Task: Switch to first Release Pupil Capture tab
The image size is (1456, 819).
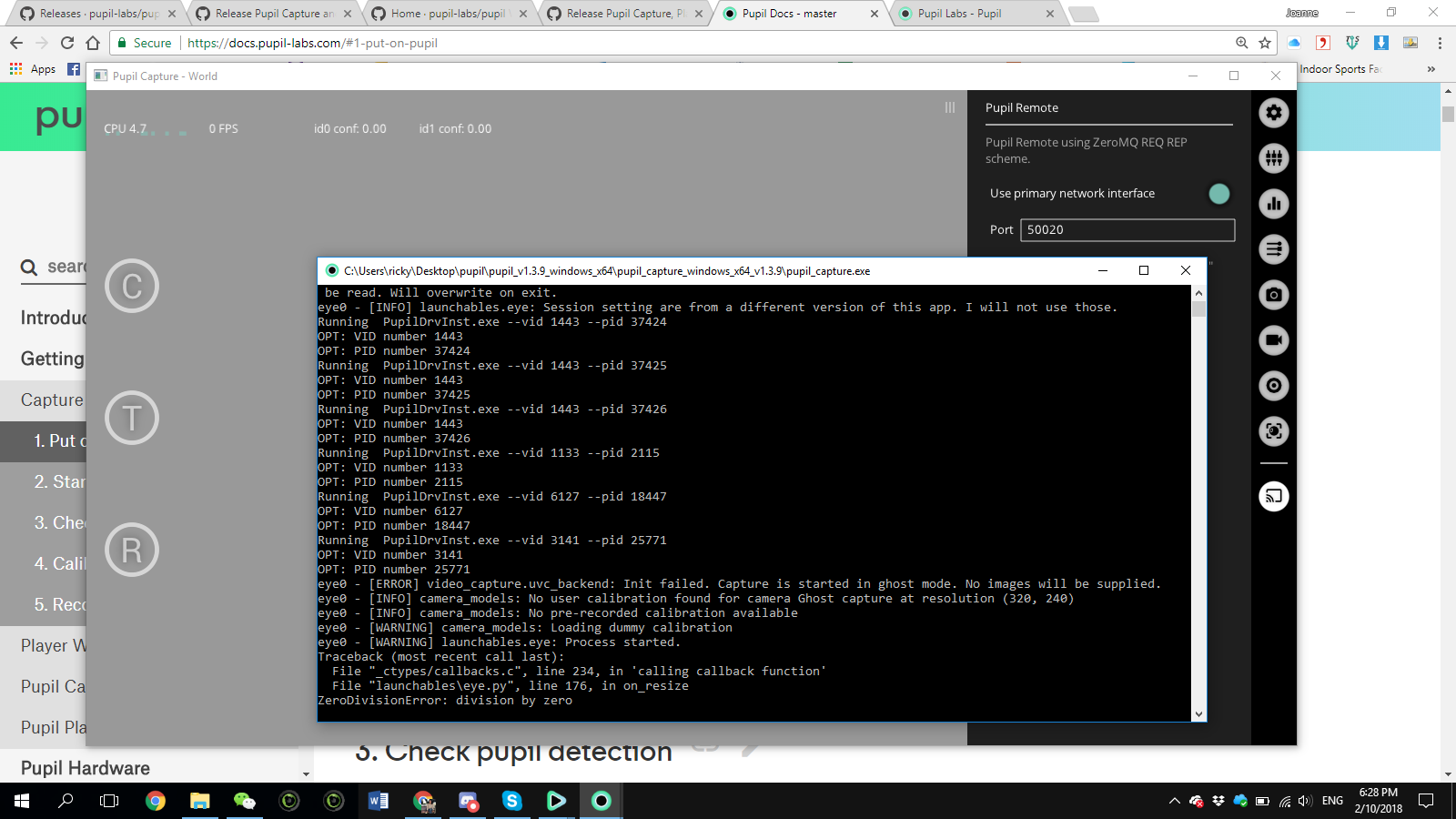Action: pos(273,14)
